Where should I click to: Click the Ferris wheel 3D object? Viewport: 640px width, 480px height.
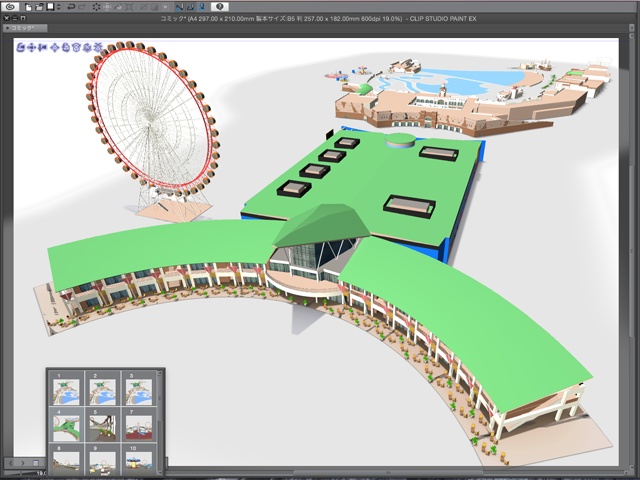pos(153,131)
